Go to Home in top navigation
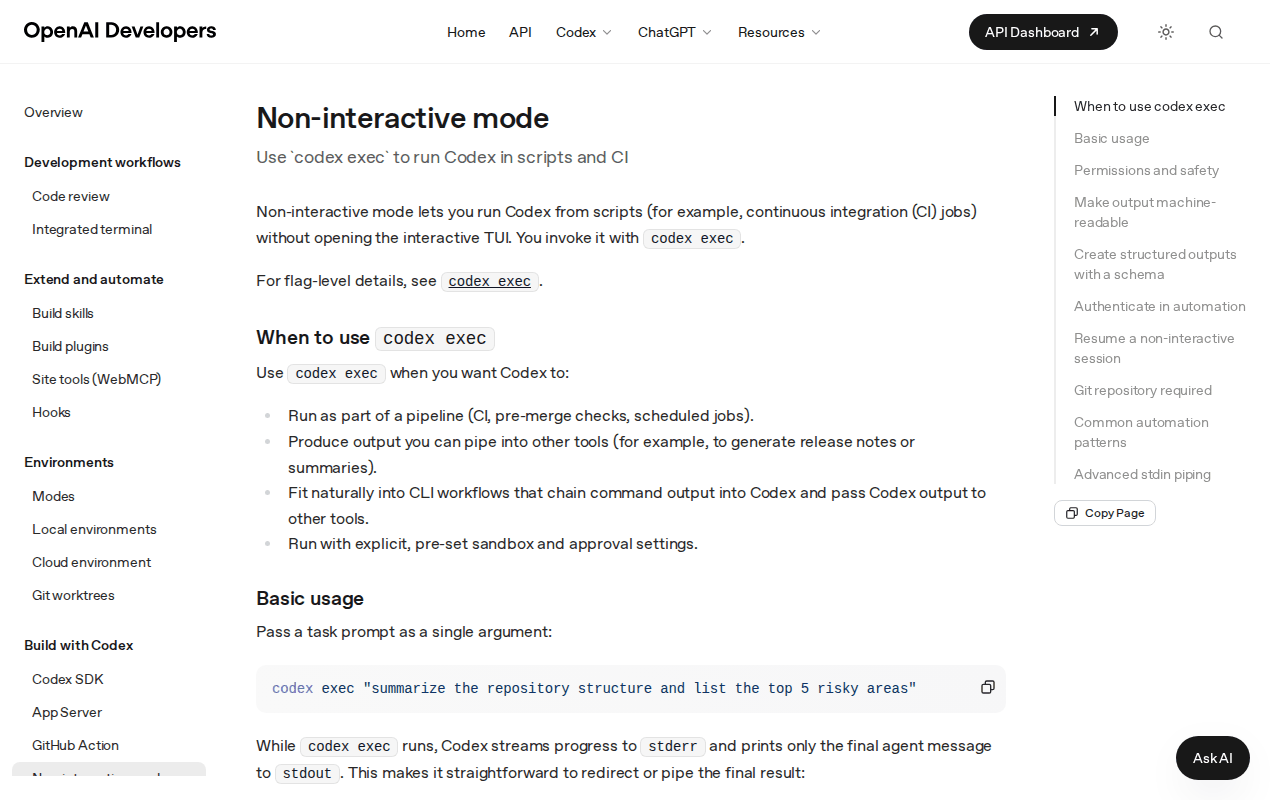This screenshot has height=800, width=1280. click(x=466, y=32)
